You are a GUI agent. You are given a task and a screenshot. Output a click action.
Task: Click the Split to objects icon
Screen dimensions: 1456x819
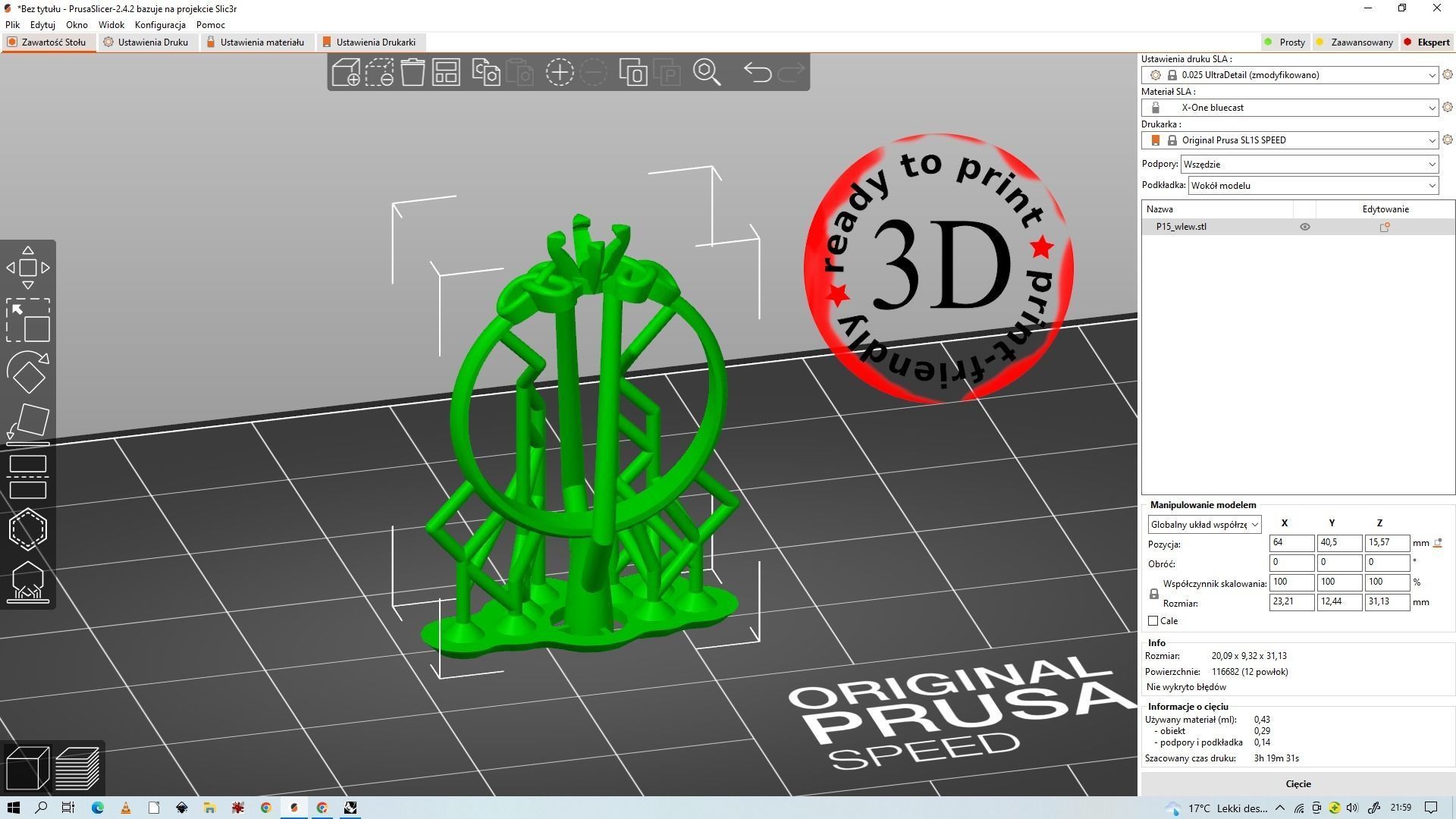click(x=633, y=72)
